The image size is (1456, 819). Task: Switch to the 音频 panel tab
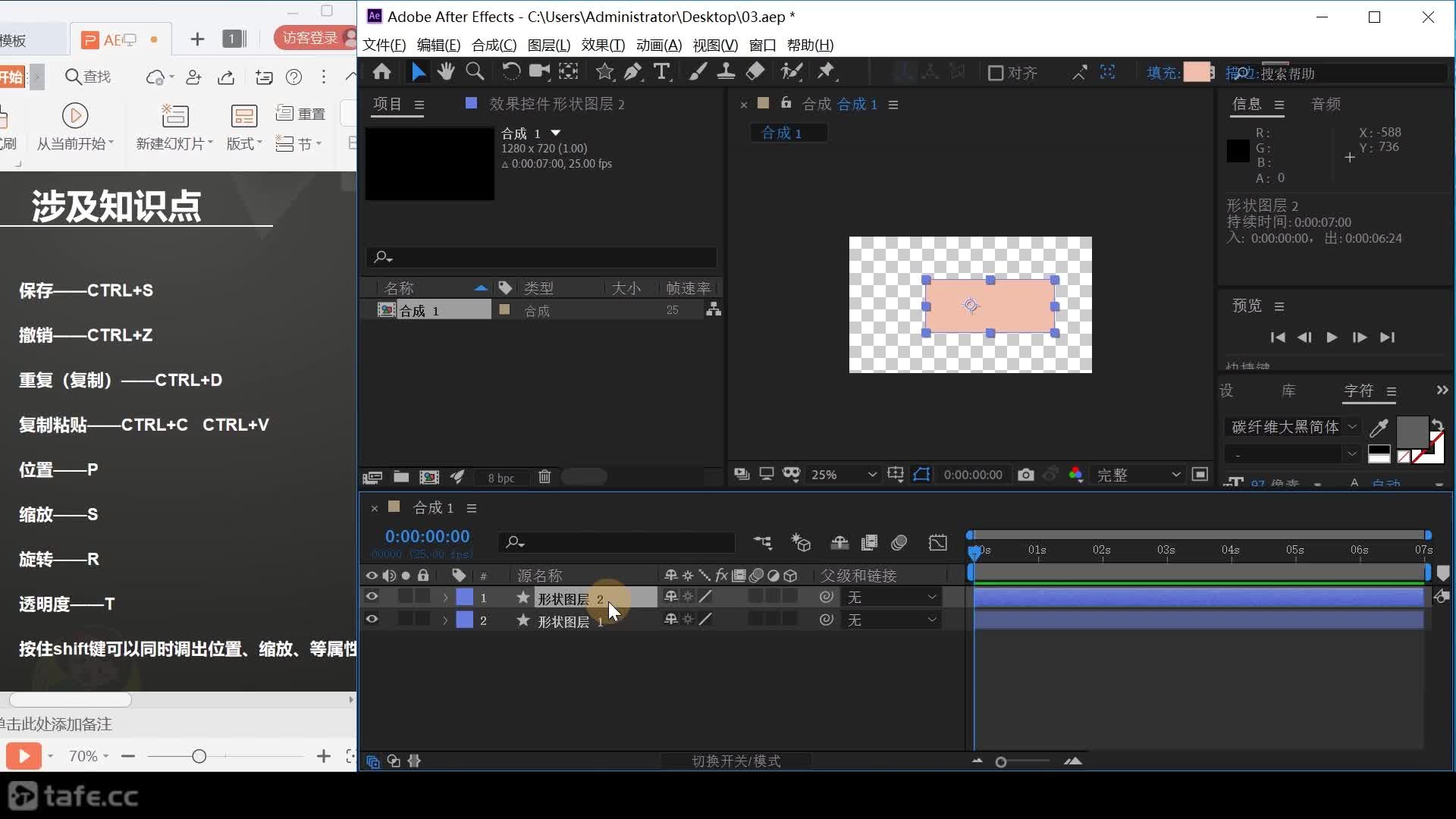(x=1326, y=105)
